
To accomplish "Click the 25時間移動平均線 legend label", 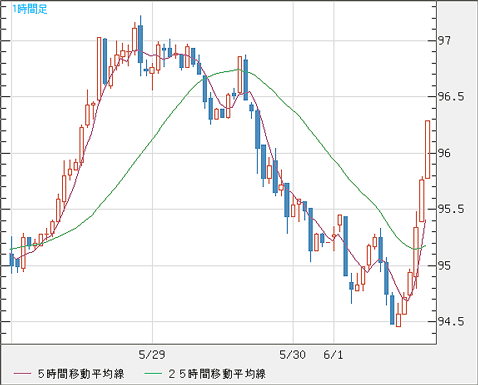I will coord(217,374).
